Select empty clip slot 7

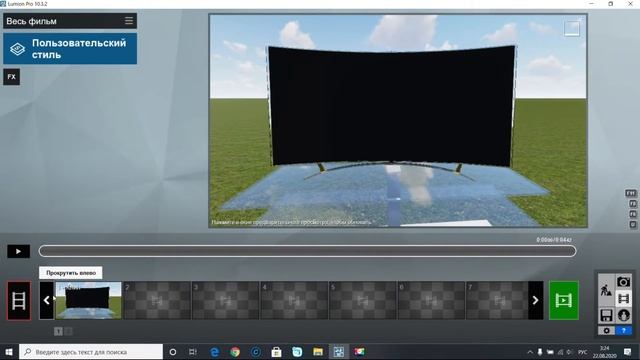click(x=497, y=300)
